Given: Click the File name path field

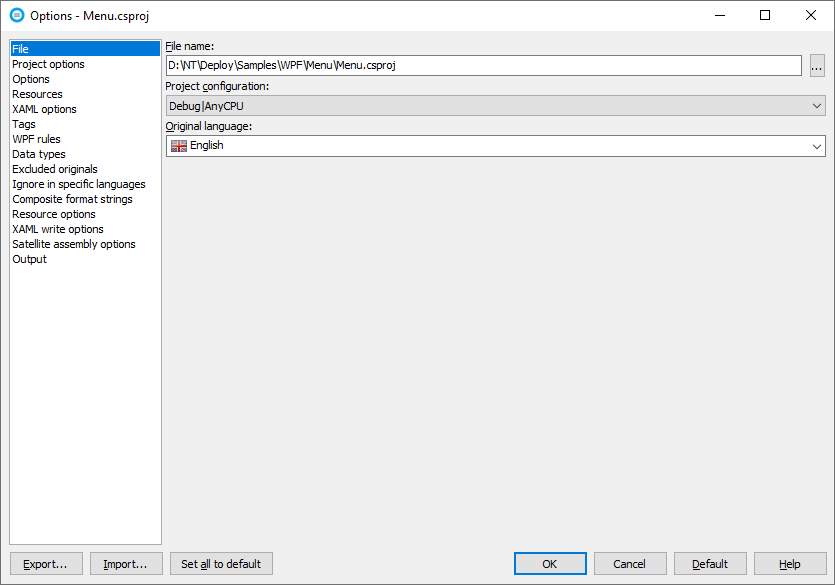Looking at the screenshot, I should pos(484,65).
